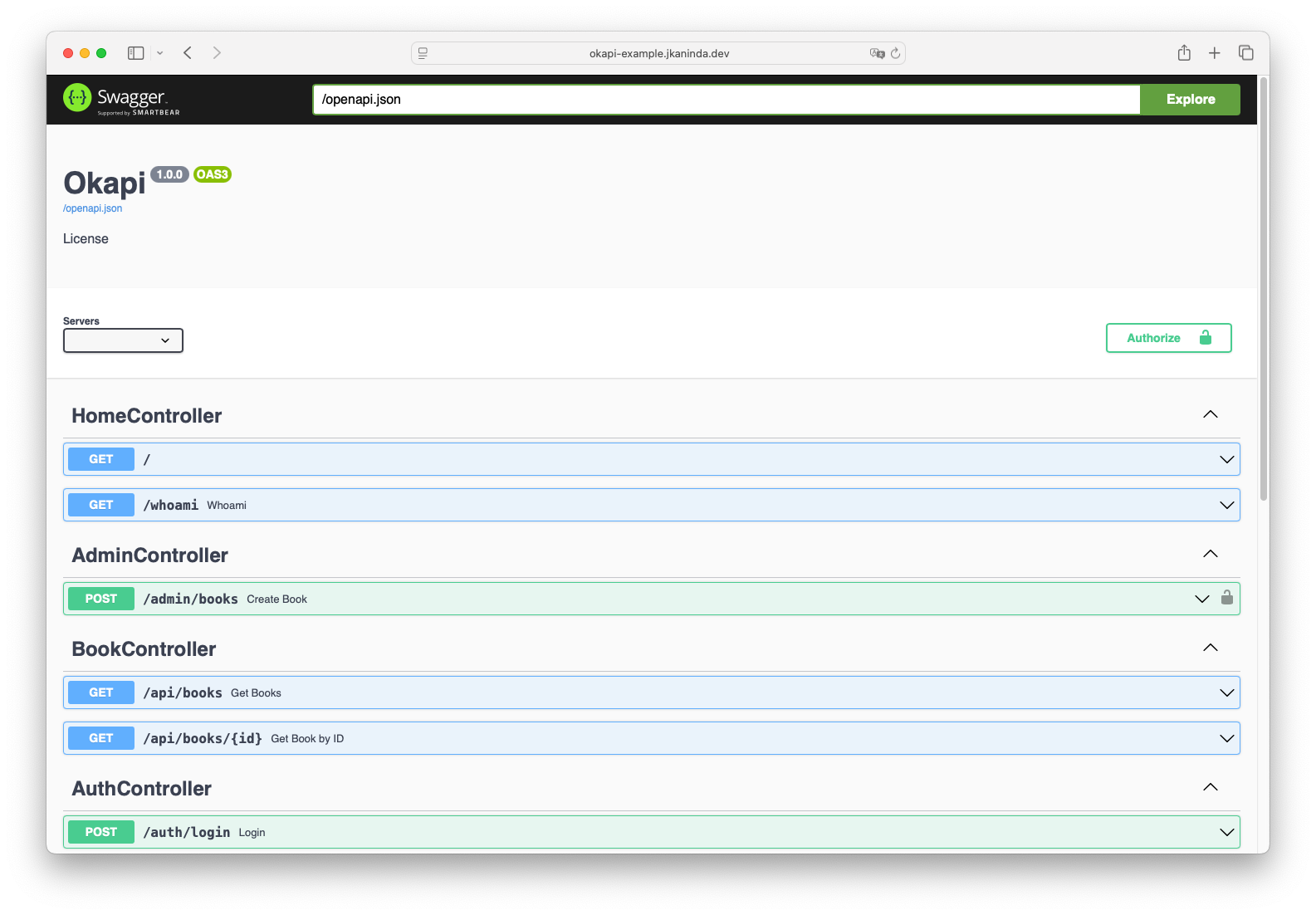Screen dimensions: 1316x915
Task: Click the /api/books/{id} path text
Action: click(x=203, y=738)
